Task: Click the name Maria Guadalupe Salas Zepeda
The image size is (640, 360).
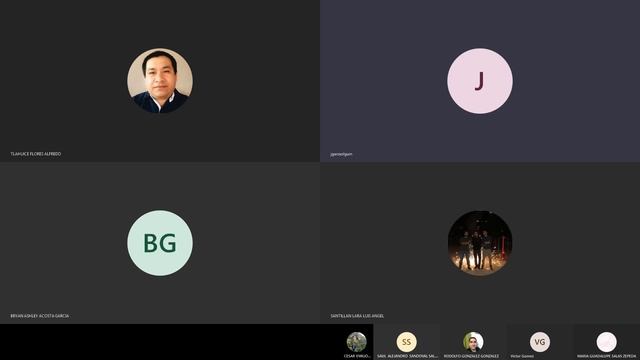Action: [607, 356]
